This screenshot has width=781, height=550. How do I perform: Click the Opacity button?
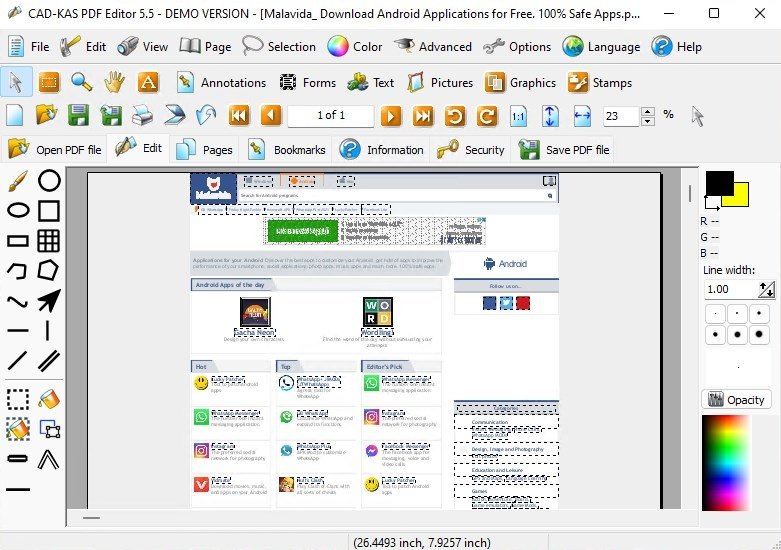point(737,400)
